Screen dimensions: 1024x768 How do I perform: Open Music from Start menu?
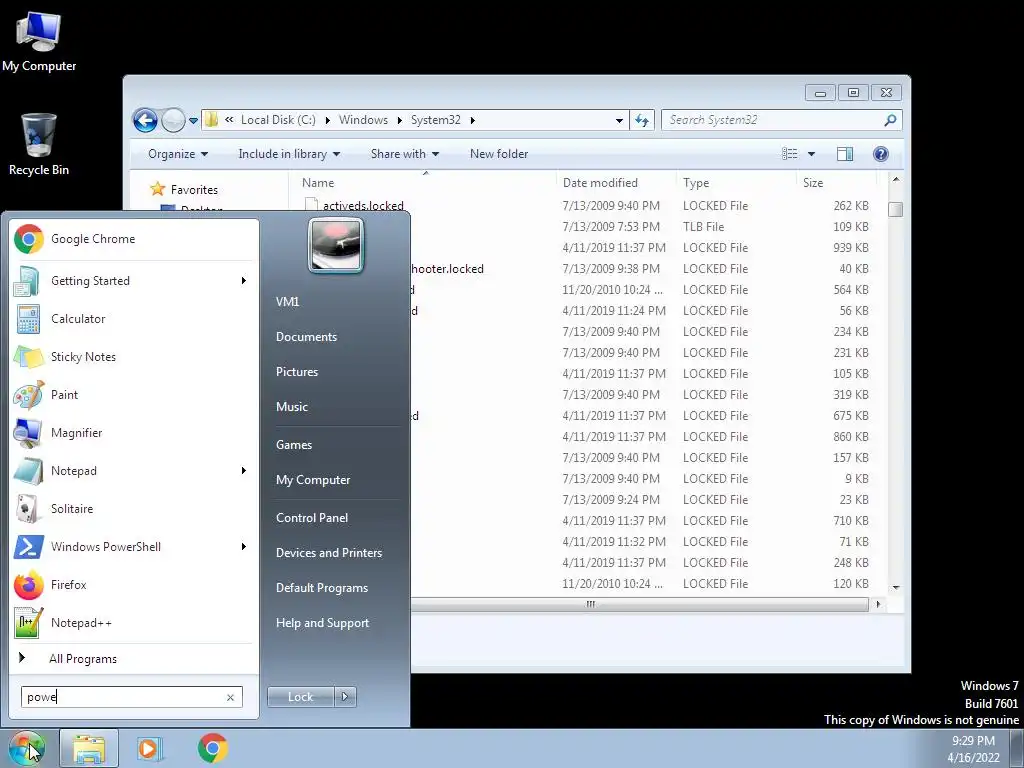pyautogui.click(x=292, y=407)
